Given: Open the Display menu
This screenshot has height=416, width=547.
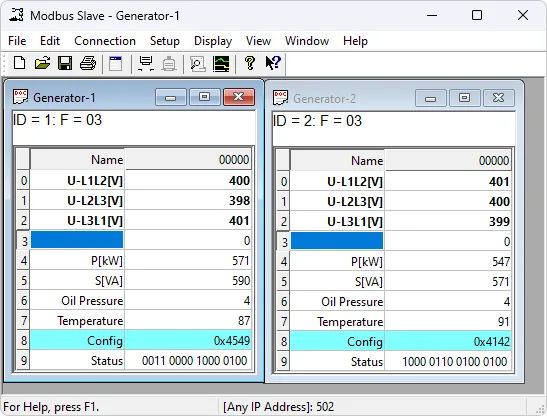Looking at the screenshot, I should [x=213, y=41].
